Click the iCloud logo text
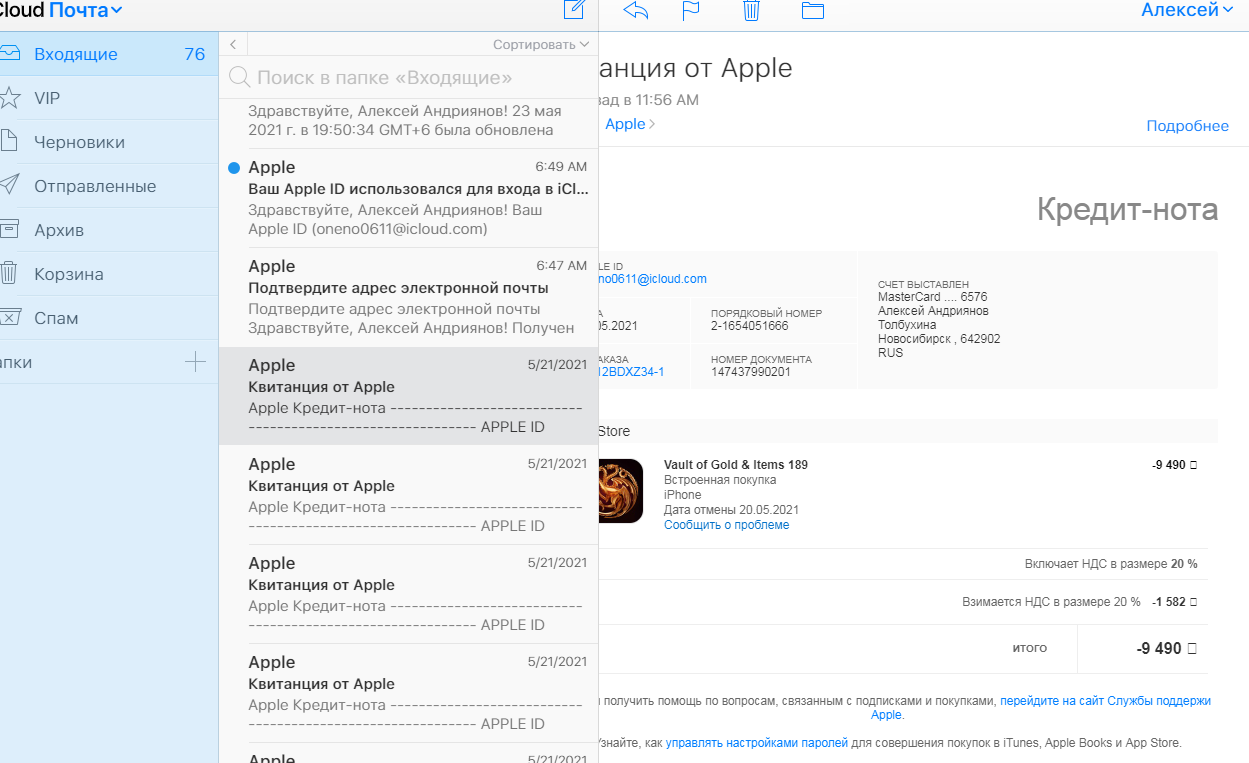 (22, 10)
